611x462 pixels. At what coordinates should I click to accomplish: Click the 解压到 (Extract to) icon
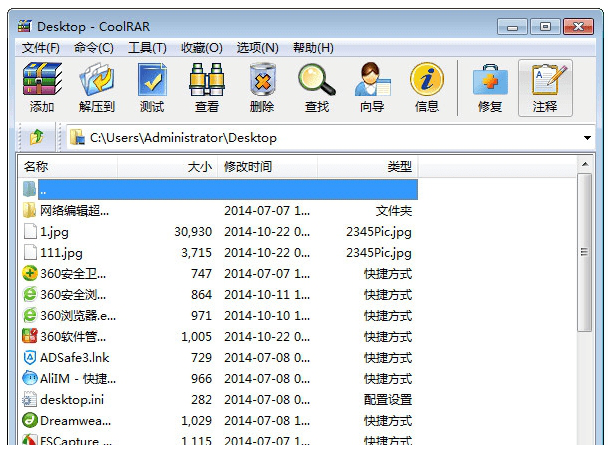[x=97, y=88]
